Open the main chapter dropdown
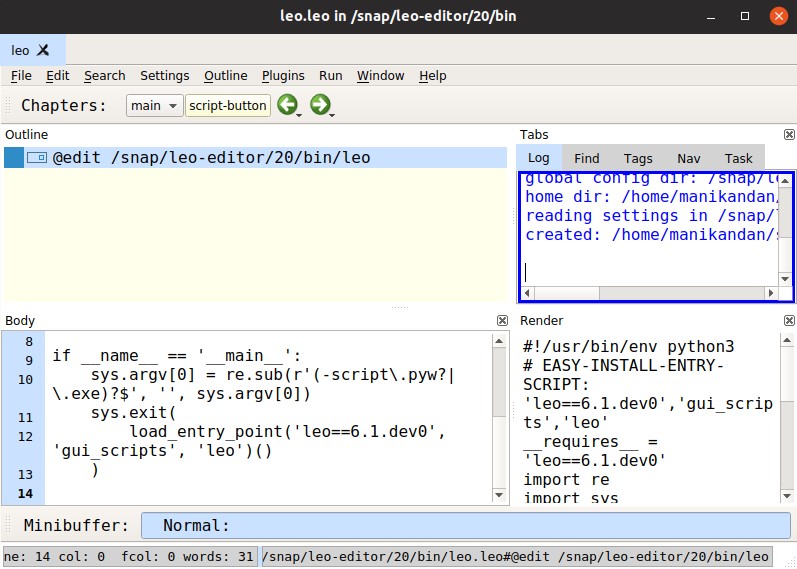 (155, 105)
